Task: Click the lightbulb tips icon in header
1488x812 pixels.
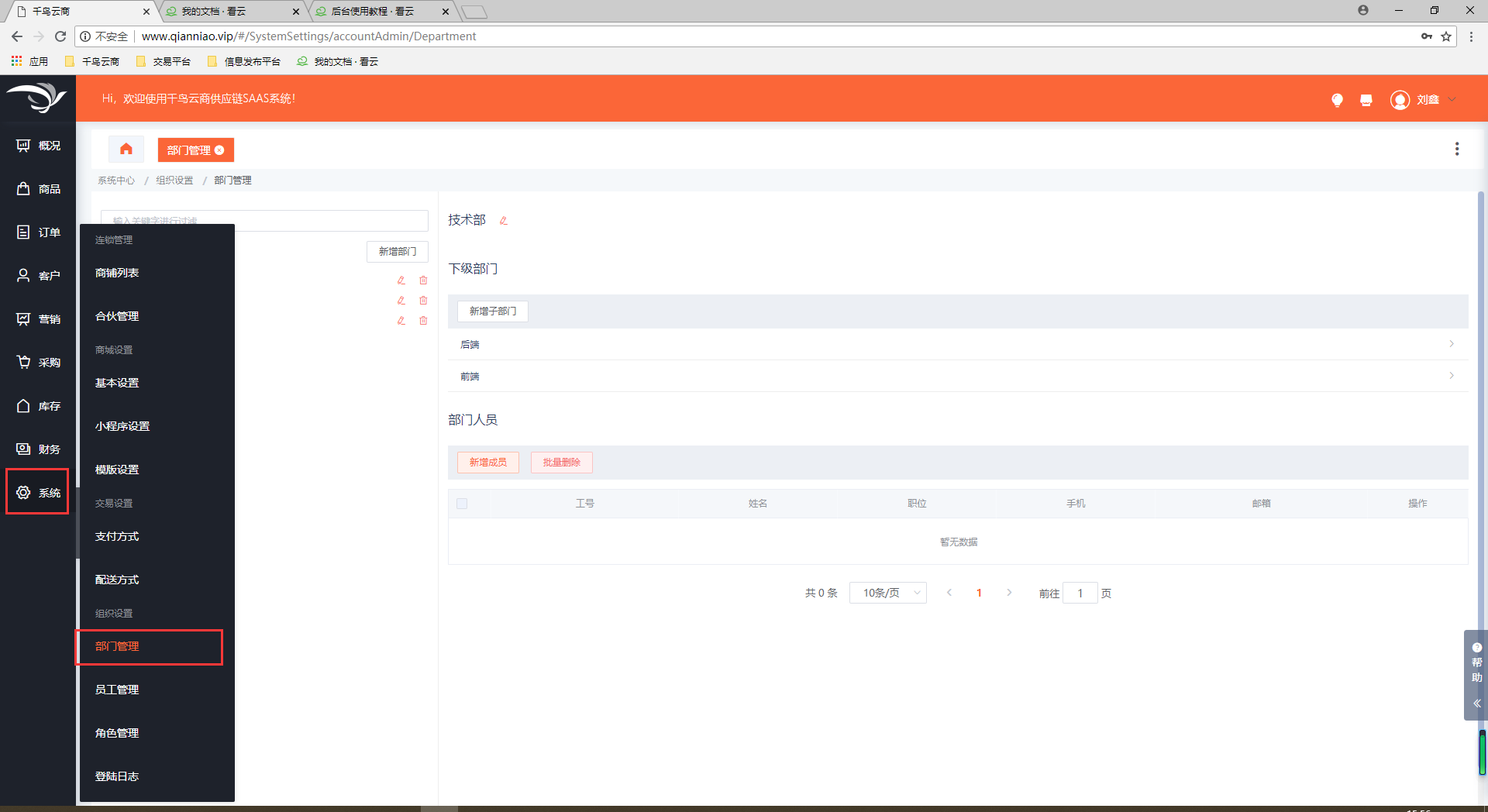Action: pos(1337,100)
